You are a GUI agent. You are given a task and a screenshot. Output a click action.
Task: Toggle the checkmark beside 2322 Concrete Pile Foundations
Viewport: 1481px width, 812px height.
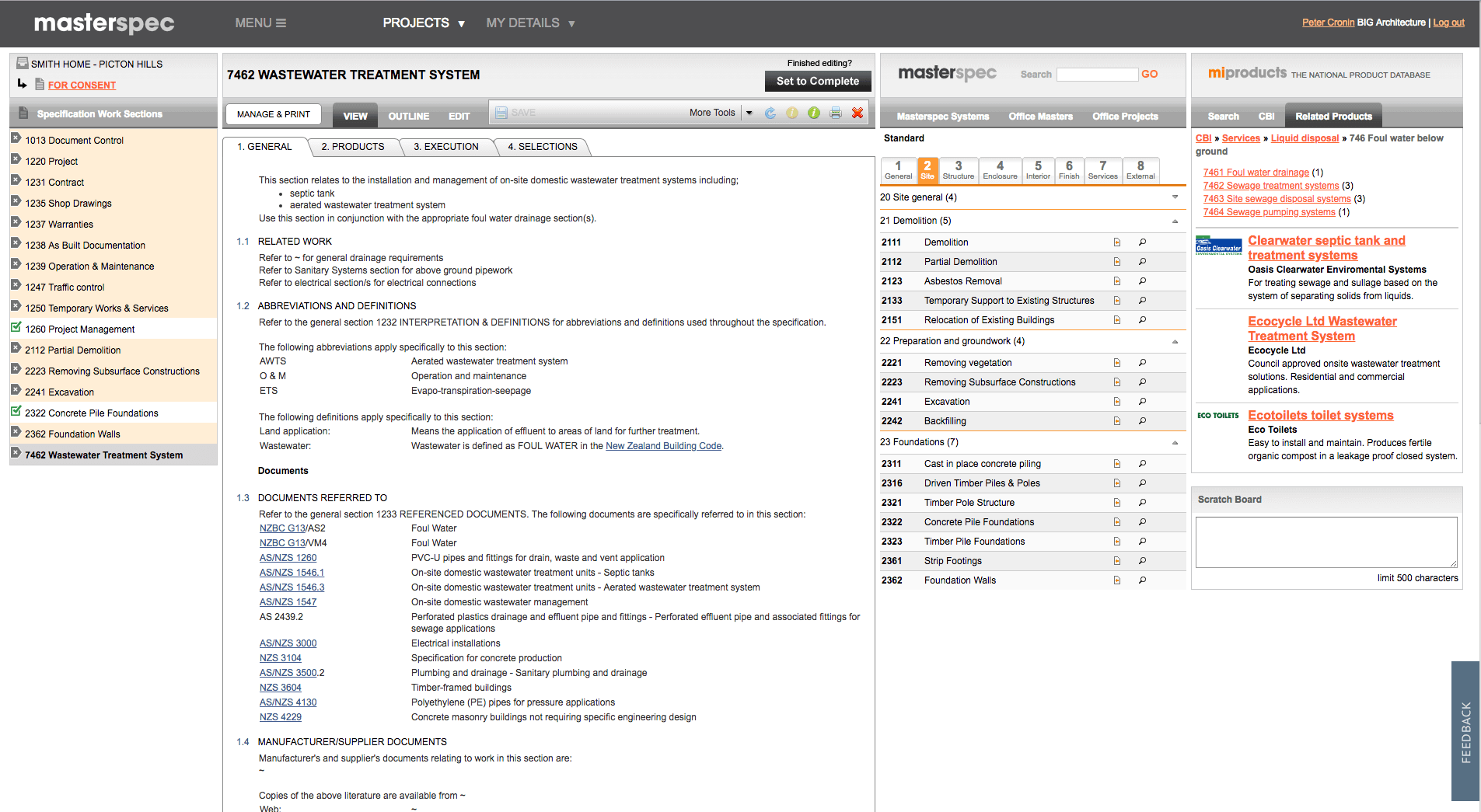click(x=16, y=413)
